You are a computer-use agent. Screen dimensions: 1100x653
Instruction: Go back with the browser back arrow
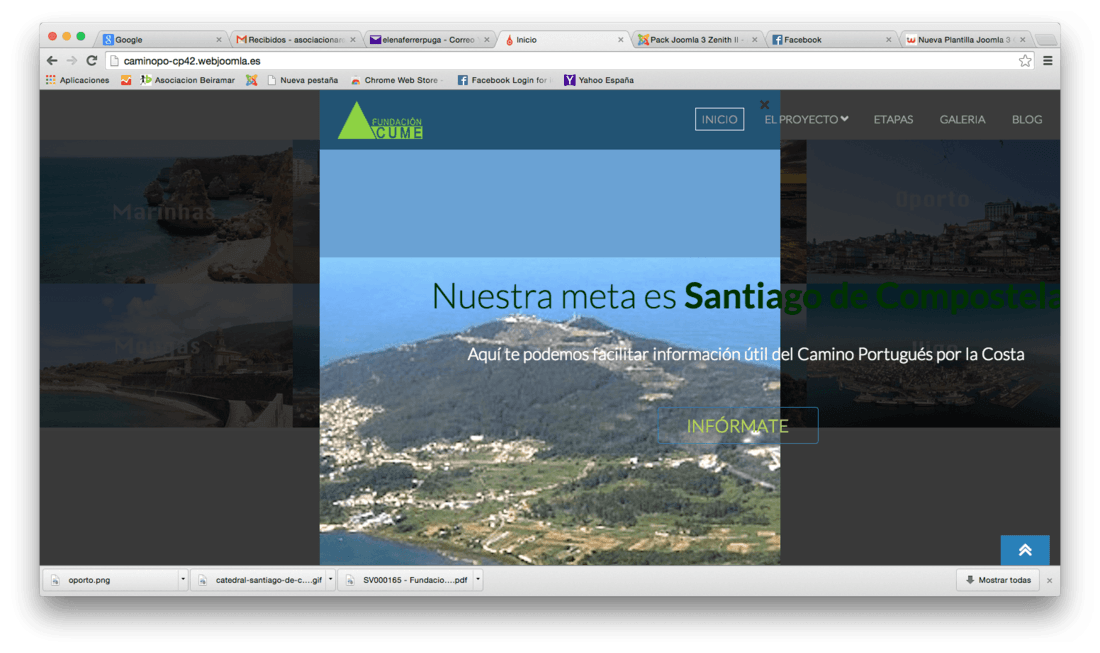pos(52,61)
